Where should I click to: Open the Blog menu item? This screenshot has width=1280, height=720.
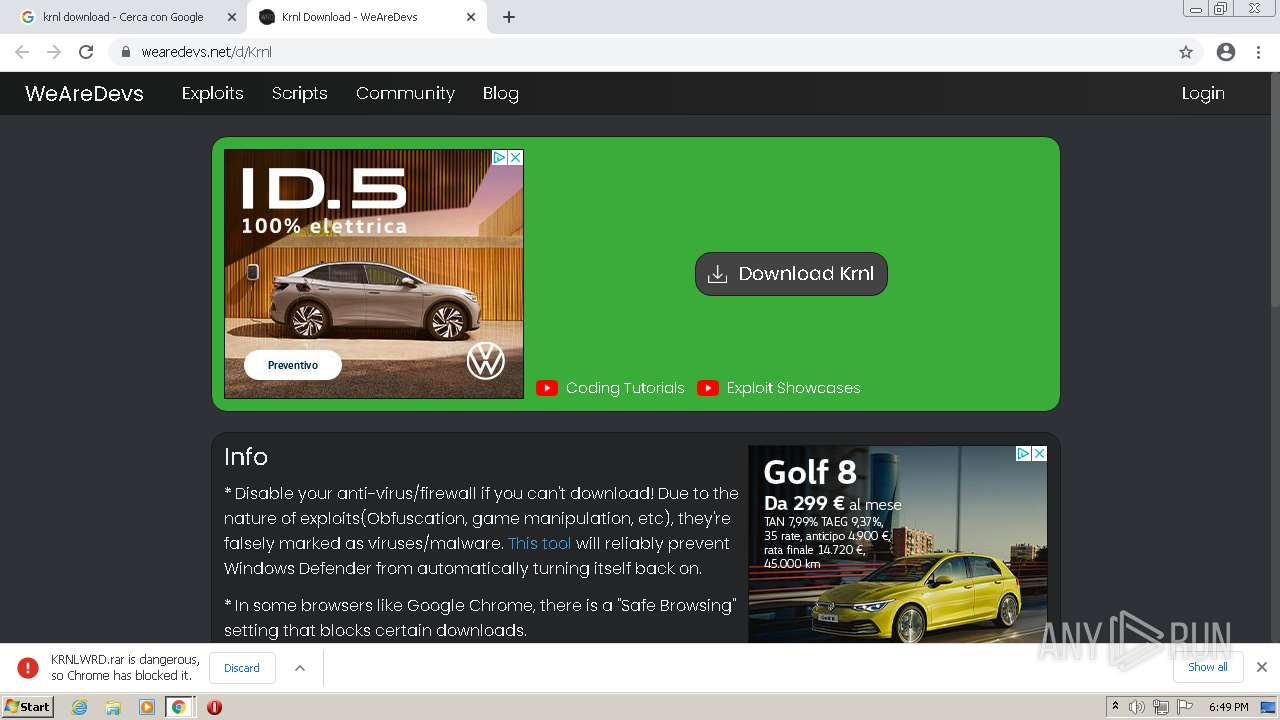click(500, 93)
